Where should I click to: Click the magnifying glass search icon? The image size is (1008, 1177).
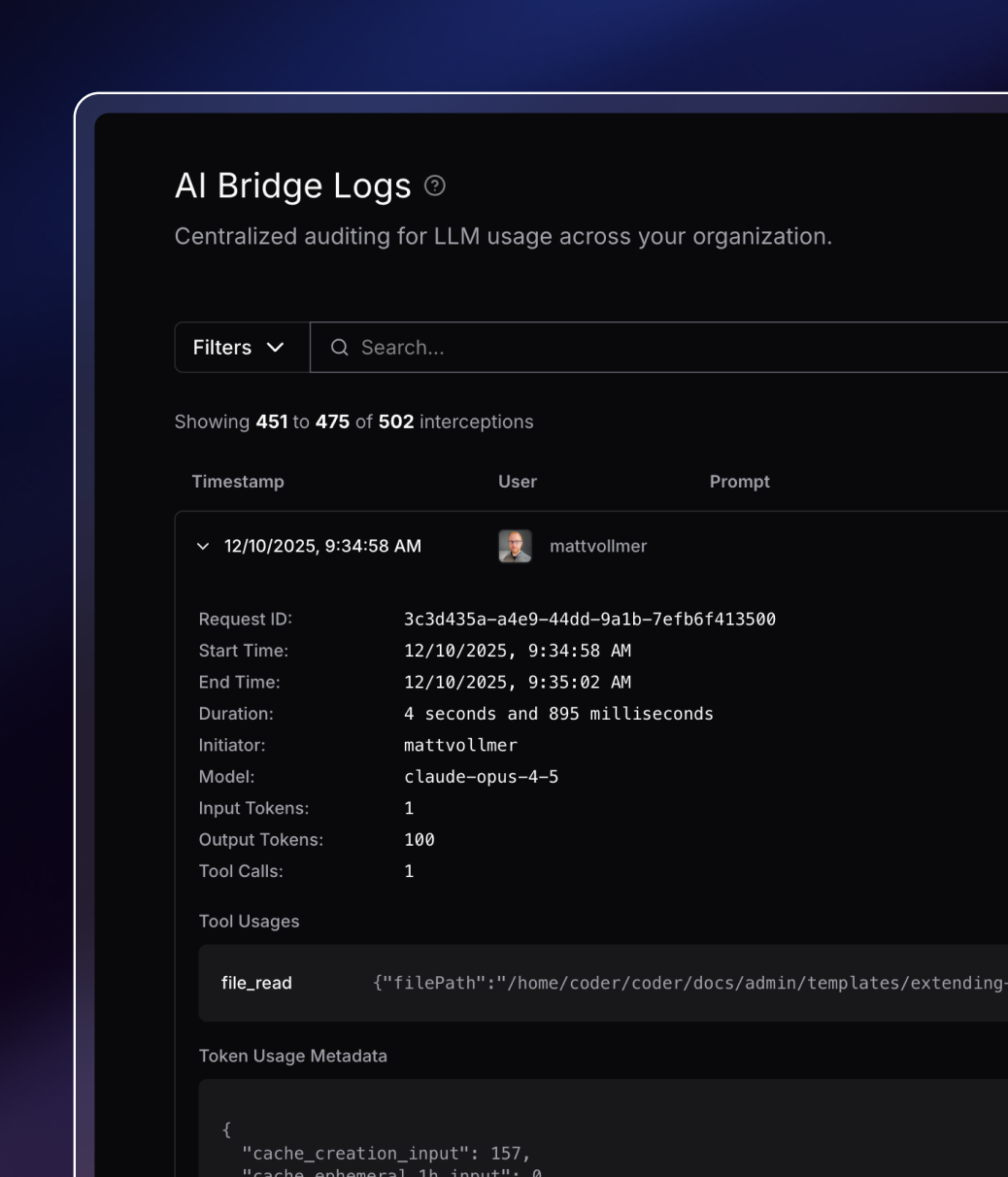pyautogui.click(x=338, y=347)
